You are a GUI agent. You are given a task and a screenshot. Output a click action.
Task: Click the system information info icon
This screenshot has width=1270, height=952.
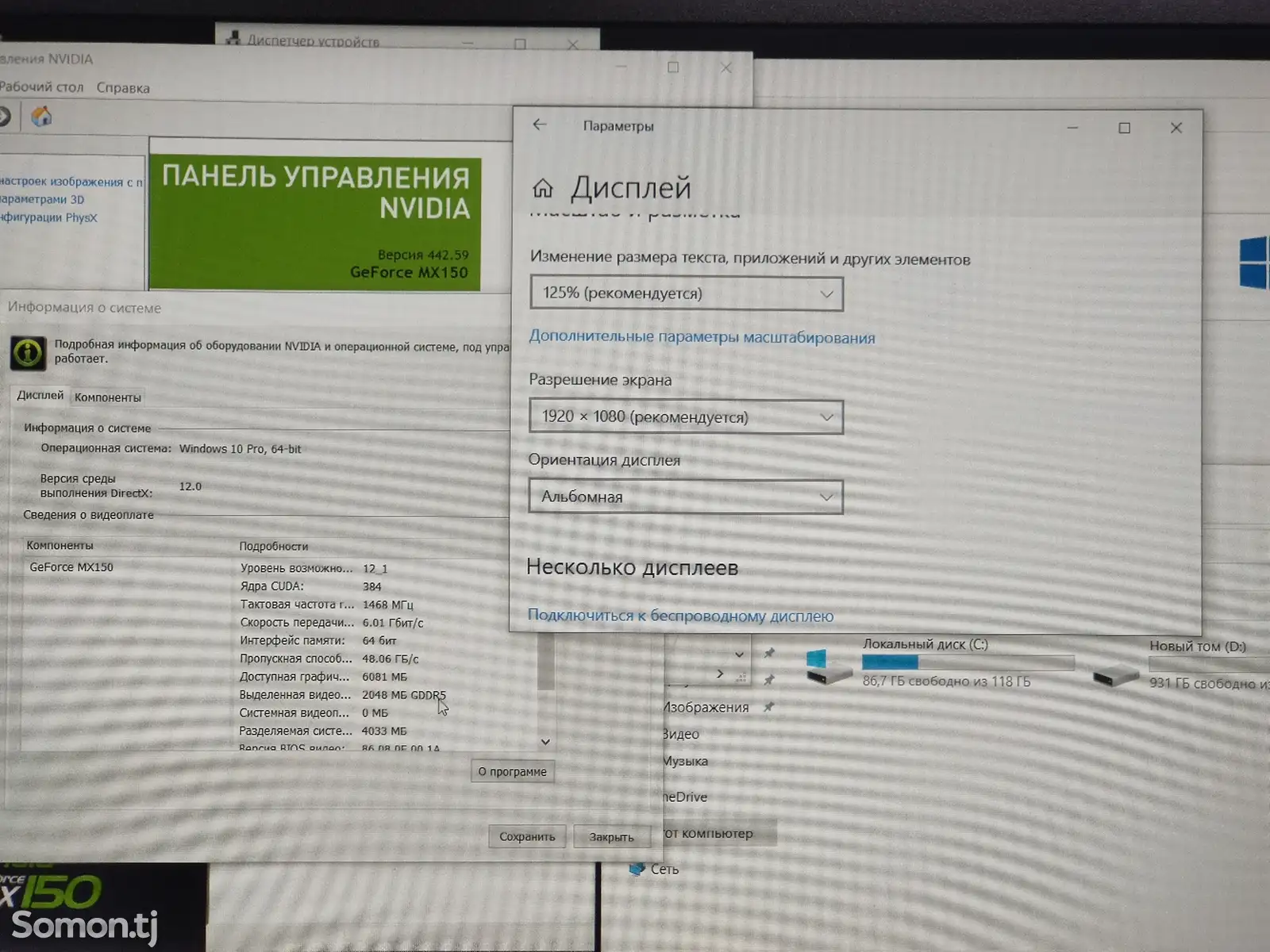(28, 352)
